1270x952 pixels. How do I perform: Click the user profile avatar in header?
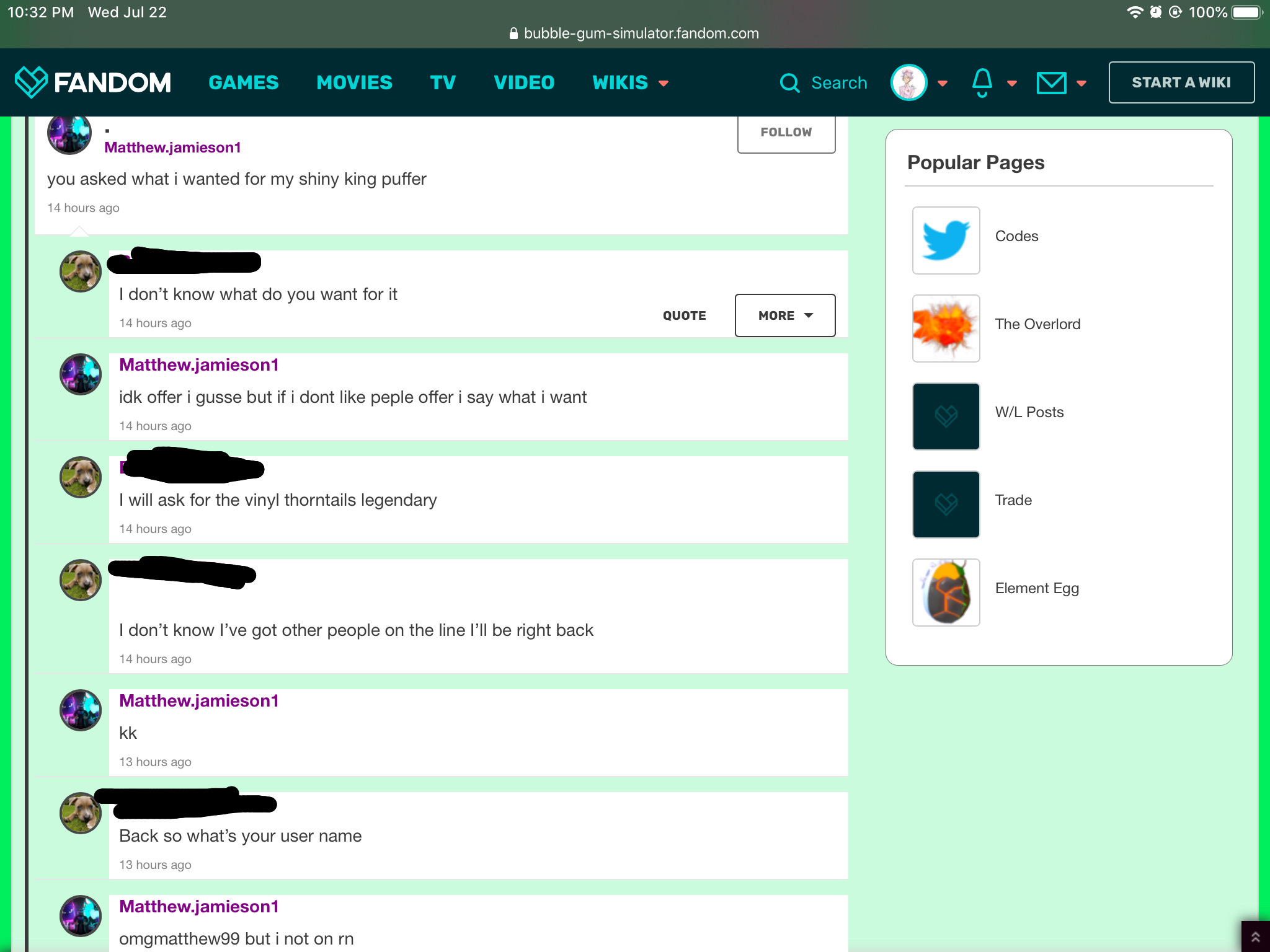pyautogui.click(x=908, y=82)
